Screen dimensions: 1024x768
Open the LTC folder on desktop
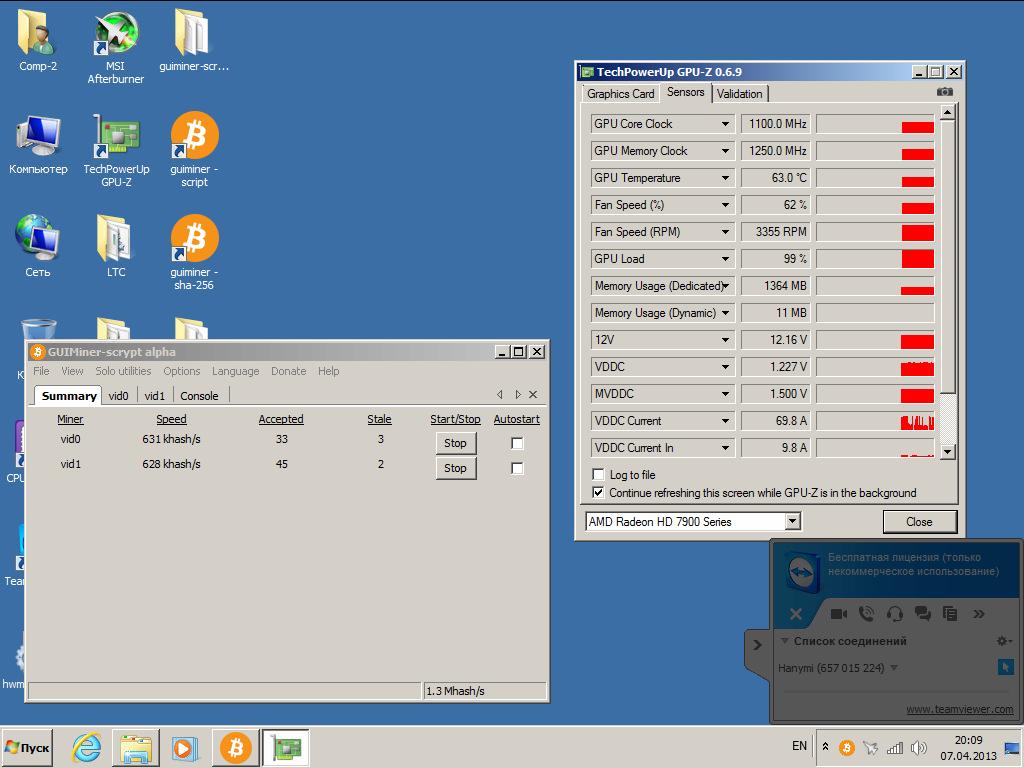coord(116,243)
